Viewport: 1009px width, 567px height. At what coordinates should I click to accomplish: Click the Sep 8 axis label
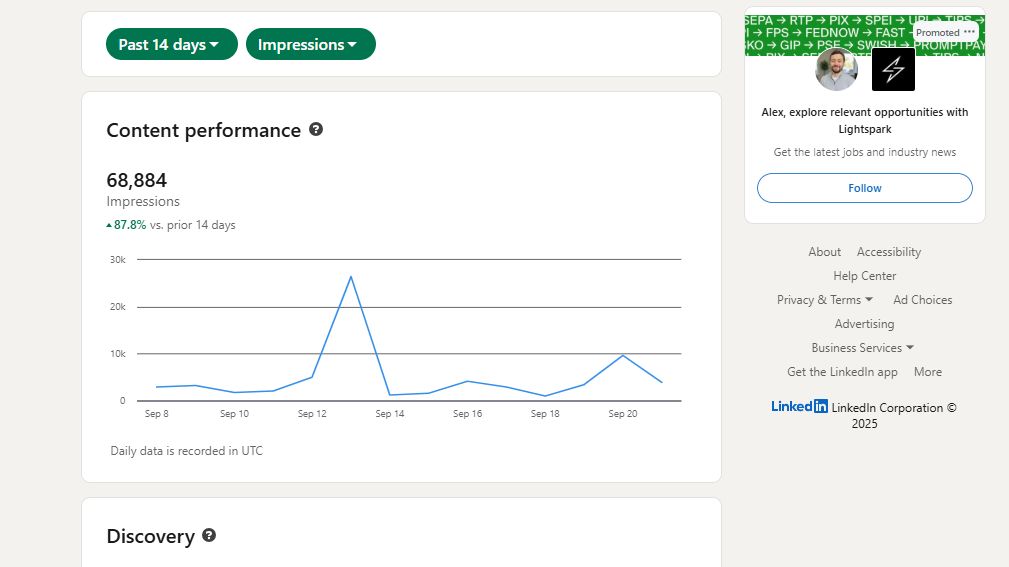(x=156, y=414)
